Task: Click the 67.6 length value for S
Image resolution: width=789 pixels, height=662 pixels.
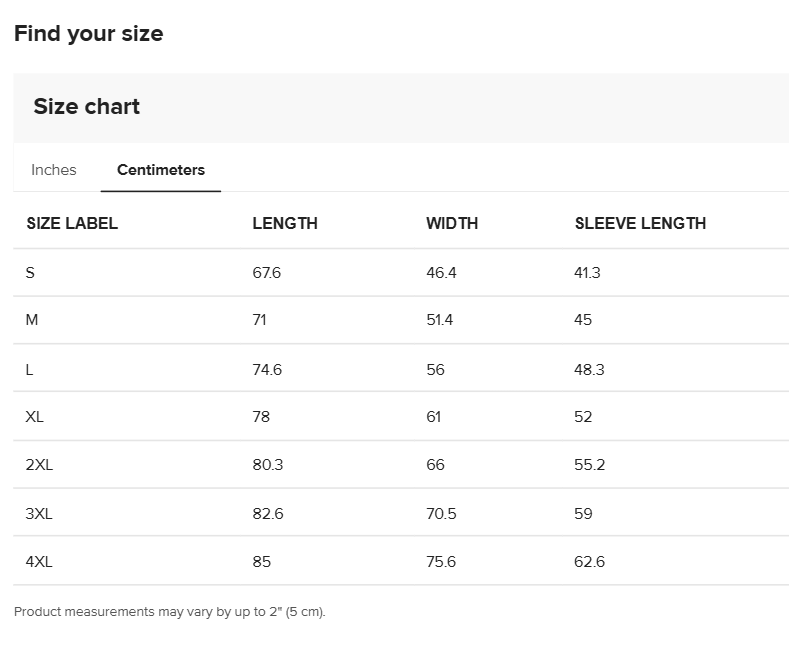Action: point(267,273)
